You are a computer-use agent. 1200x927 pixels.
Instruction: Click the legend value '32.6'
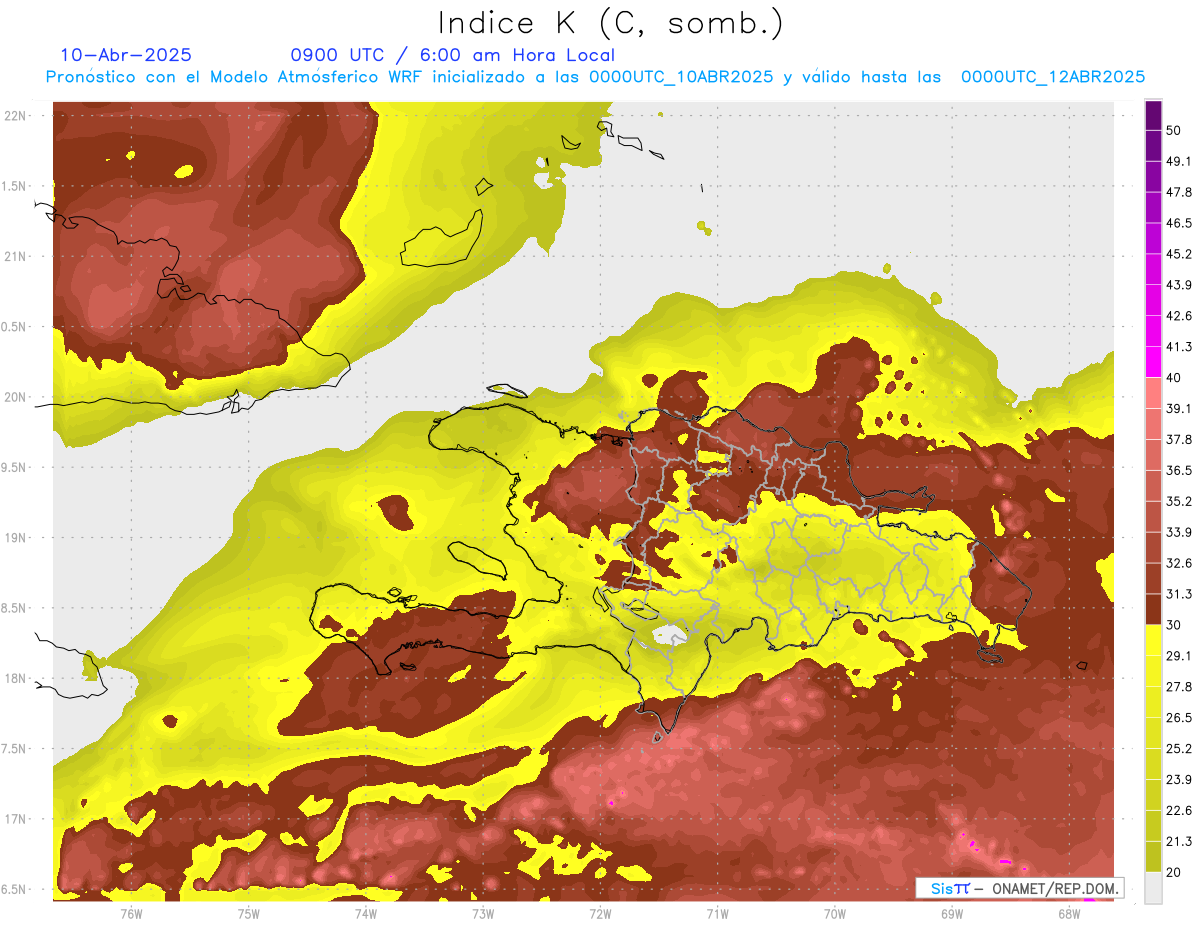(1179, 563)
